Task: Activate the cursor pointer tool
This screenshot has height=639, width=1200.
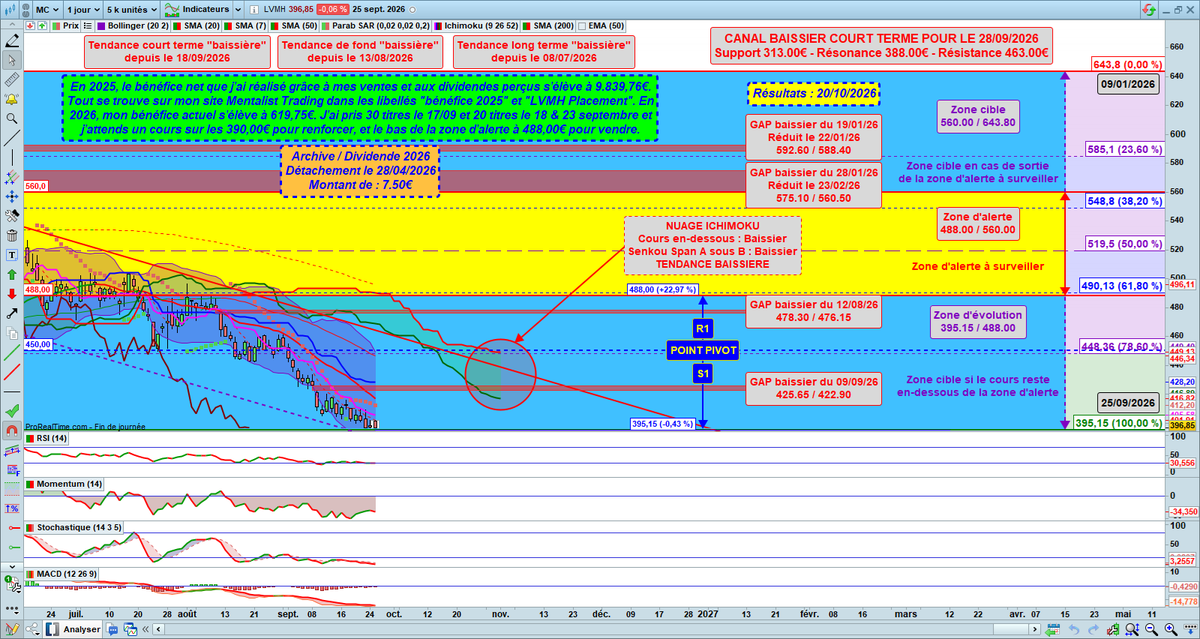Action: (14, 61)
